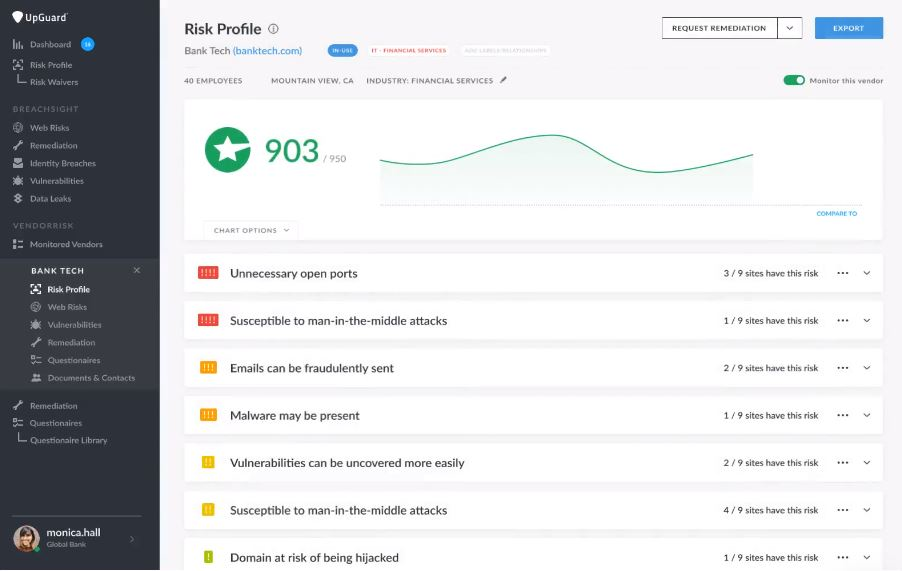The width and height of the screenshot is (902, 571).
Task: Open the Chart Options dropdown
Action: pyautogui.click(x=251, y=230)
